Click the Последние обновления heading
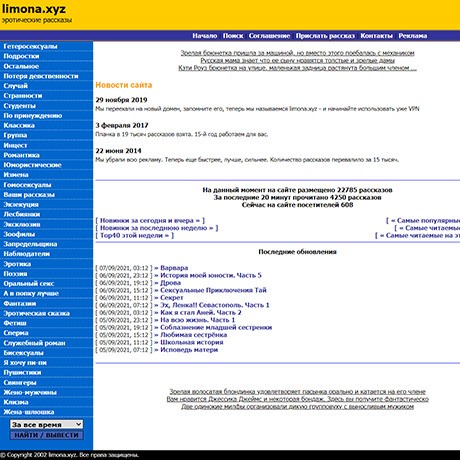 click(297, 252)
